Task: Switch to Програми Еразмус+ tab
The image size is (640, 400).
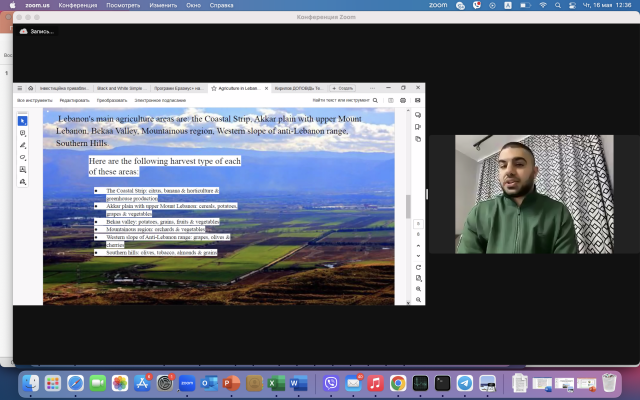Action: tap(178, 88)
